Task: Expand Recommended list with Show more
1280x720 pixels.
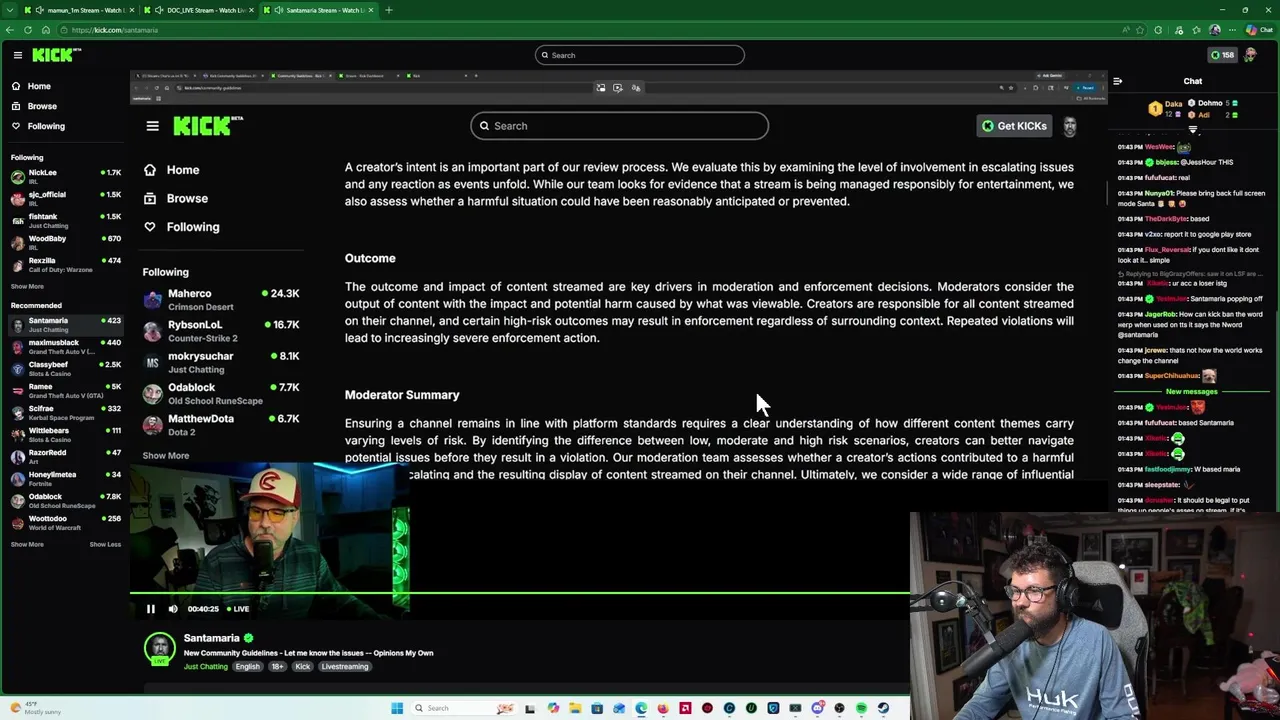Action: click(x=27, y=544)
